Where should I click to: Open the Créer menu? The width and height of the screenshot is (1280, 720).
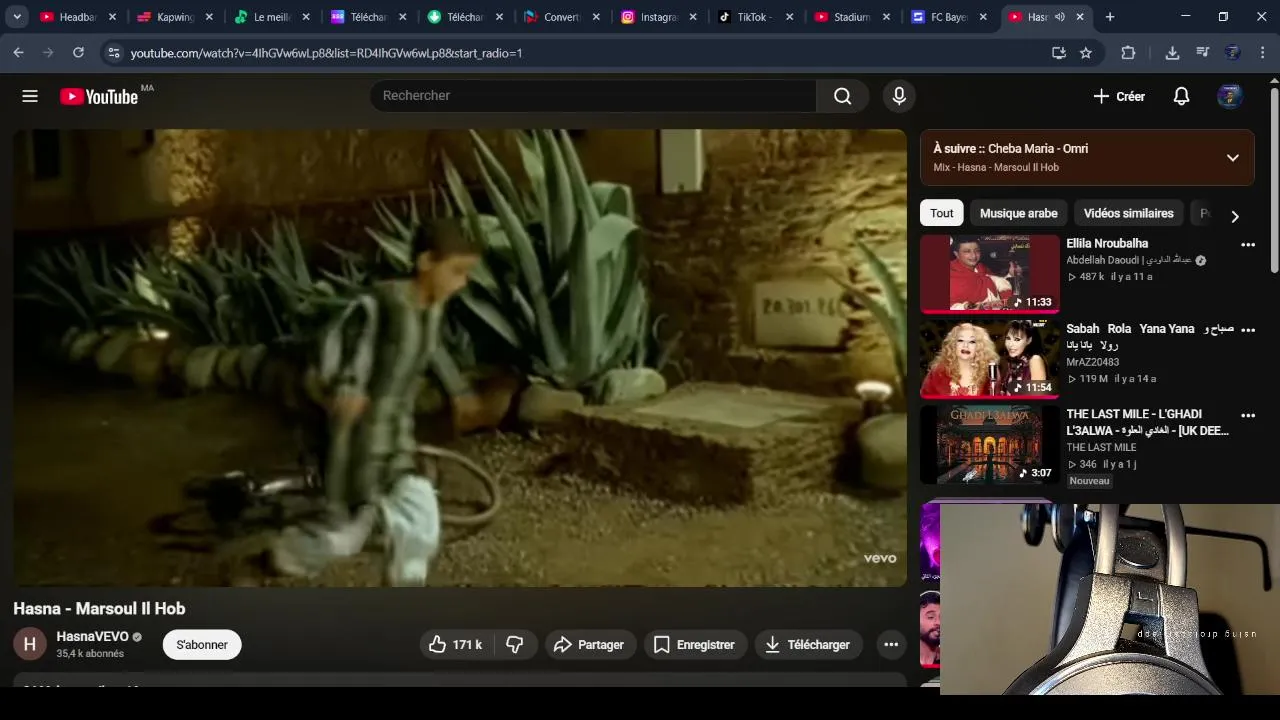point(1119,96)
